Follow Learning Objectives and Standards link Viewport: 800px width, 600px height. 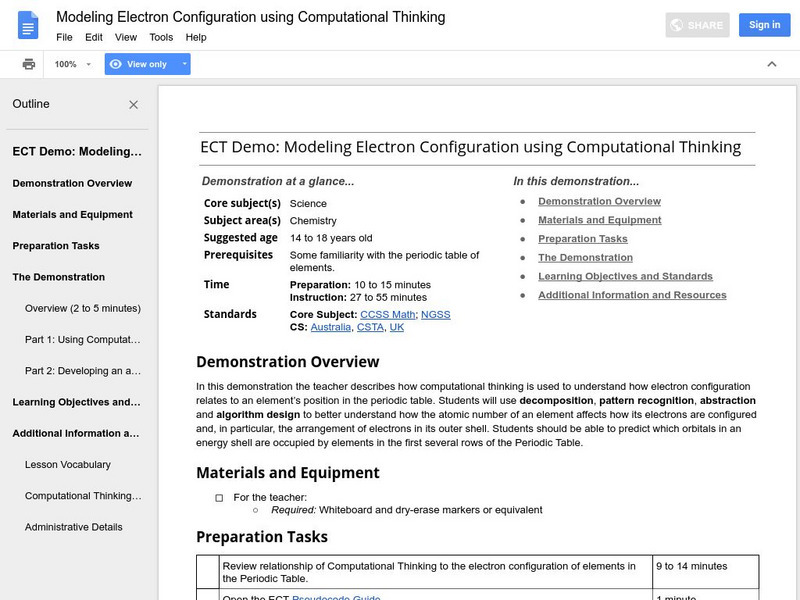pos(626,276)
